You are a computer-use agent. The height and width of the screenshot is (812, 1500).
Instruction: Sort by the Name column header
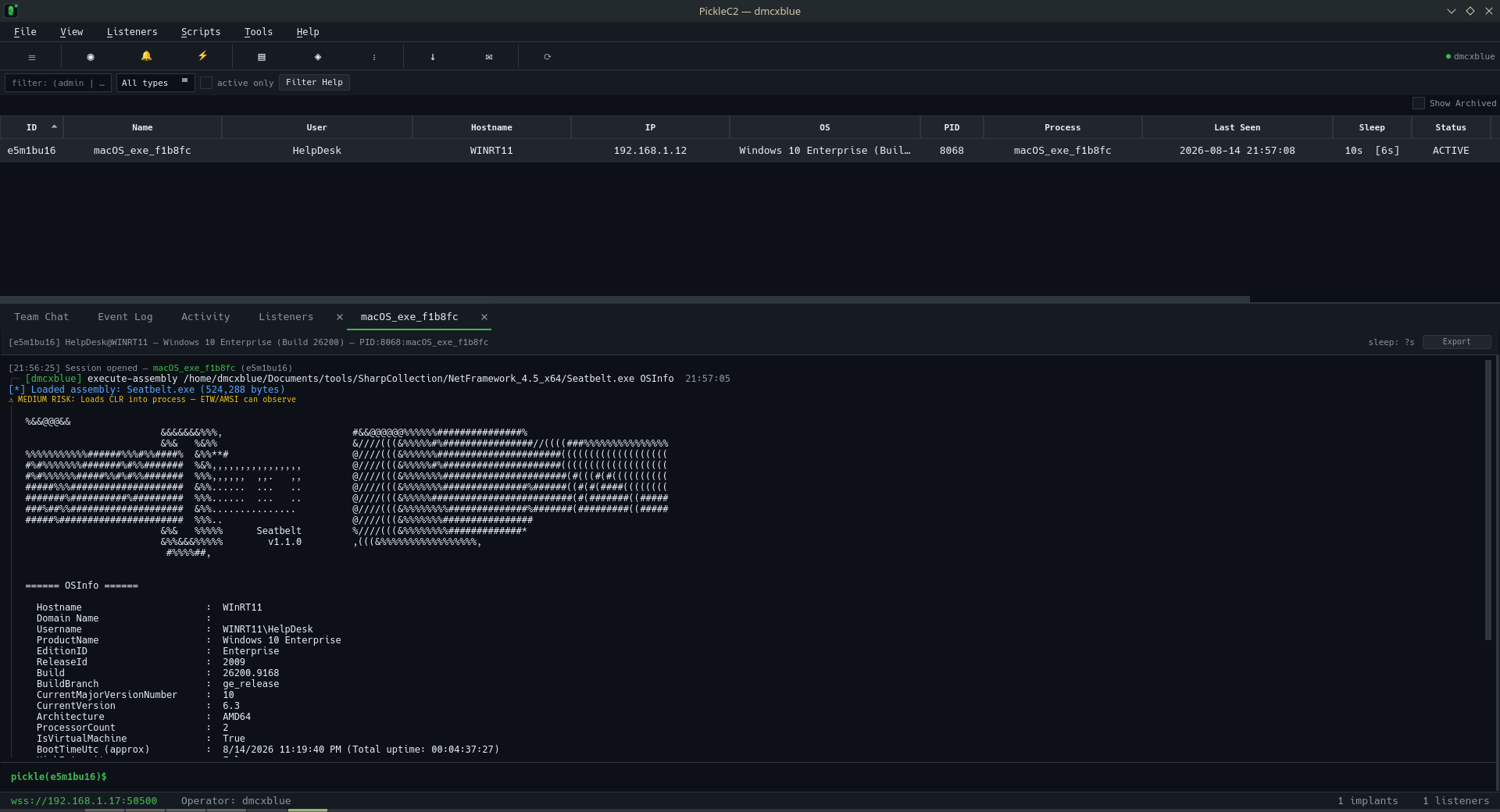(142, 127)
